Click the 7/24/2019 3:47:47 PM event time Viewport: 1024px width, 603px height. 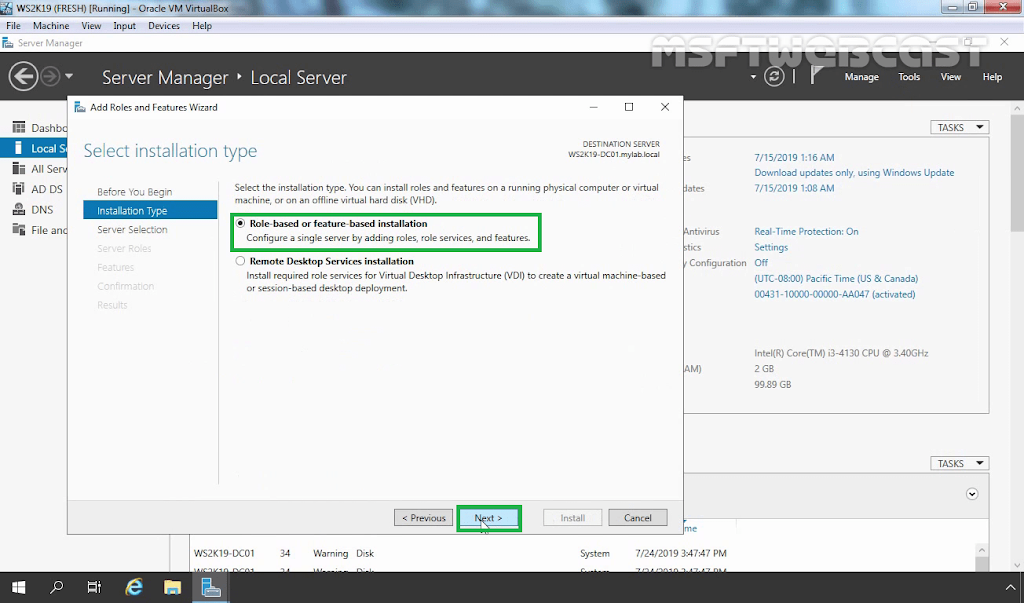tap(680, 553)
